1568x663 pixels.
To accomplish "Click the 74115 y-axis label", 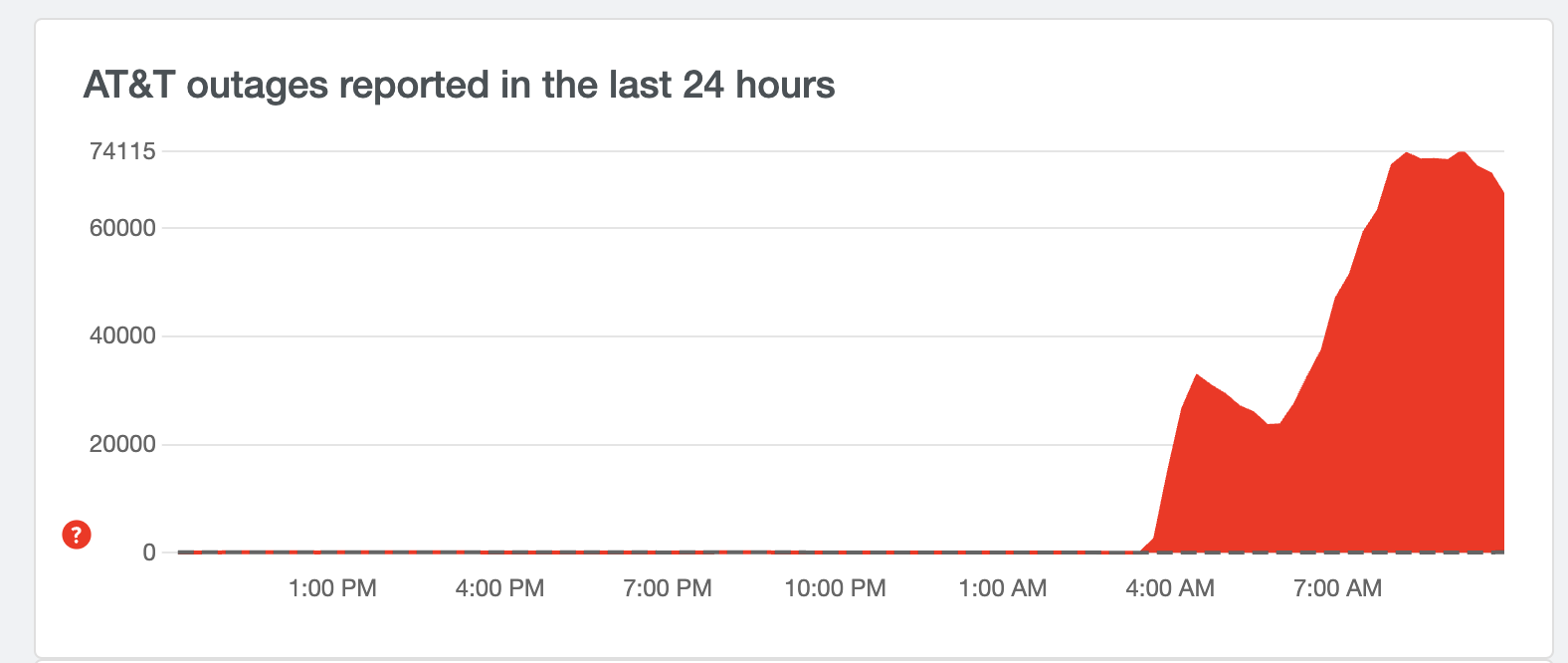I will [122, 151].
